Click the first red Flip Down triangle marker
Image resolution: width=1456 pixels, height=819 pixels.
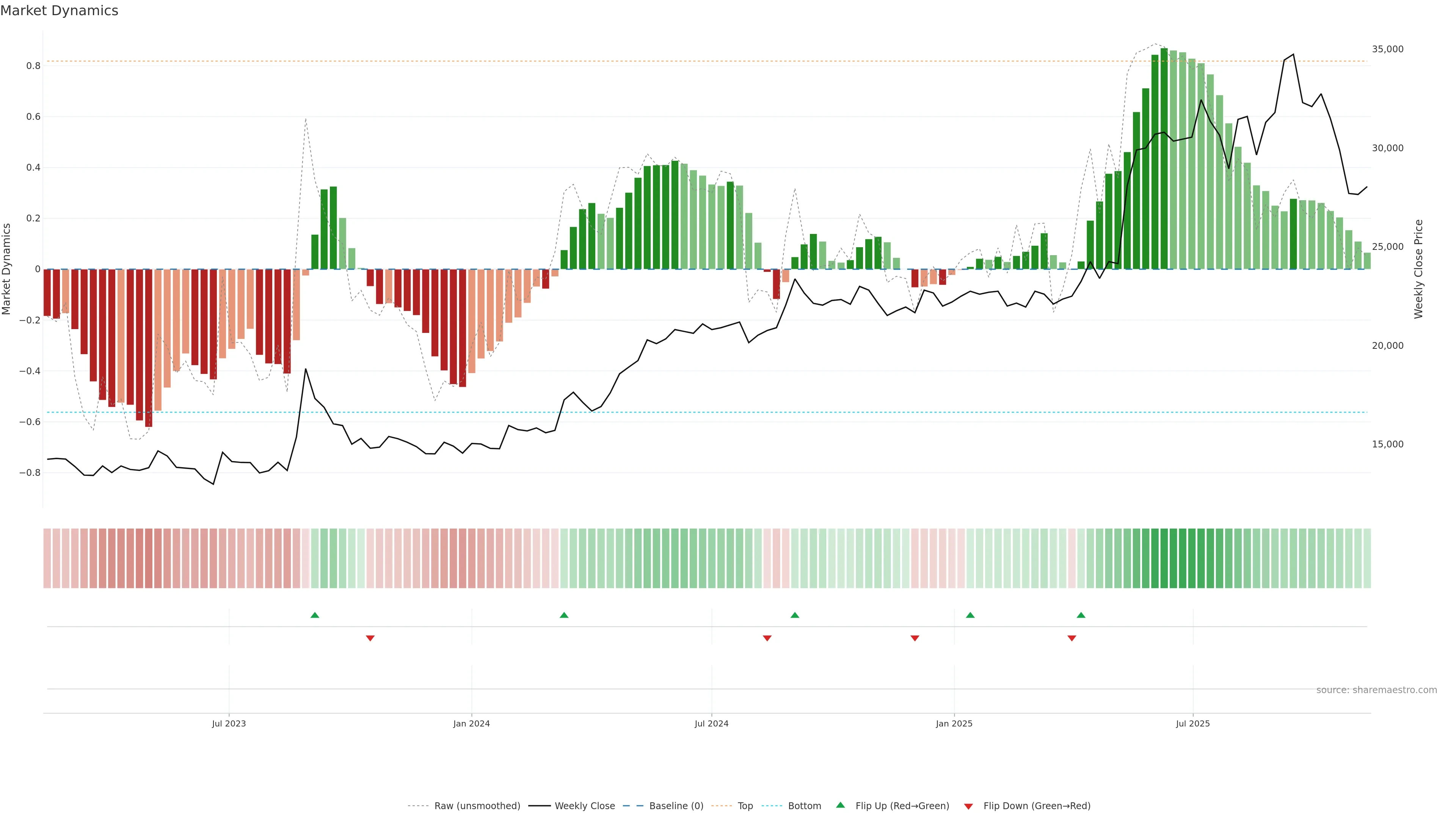click(370, 638)
